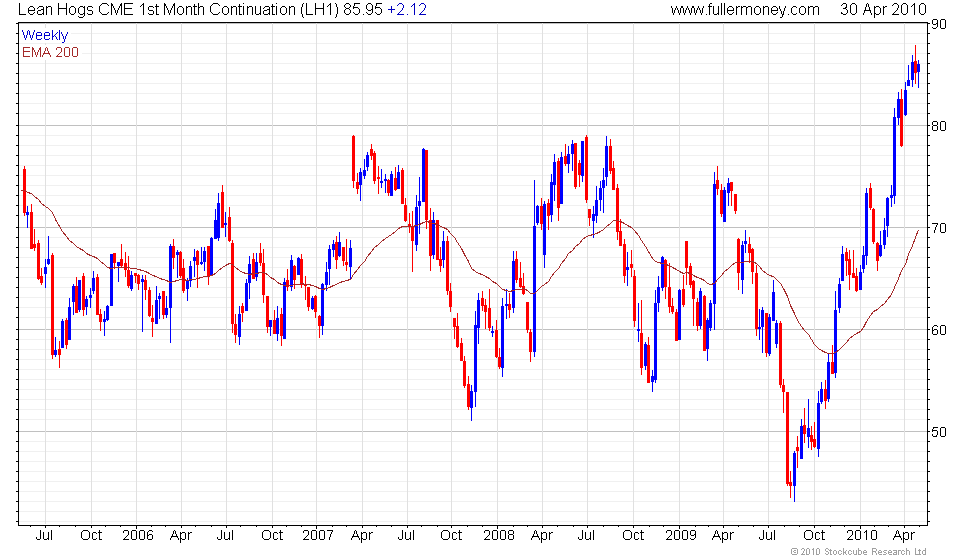Screen dimensions: 980x560
Task: Click the 'Oct' label just before 2010
Action: point(814,536)
